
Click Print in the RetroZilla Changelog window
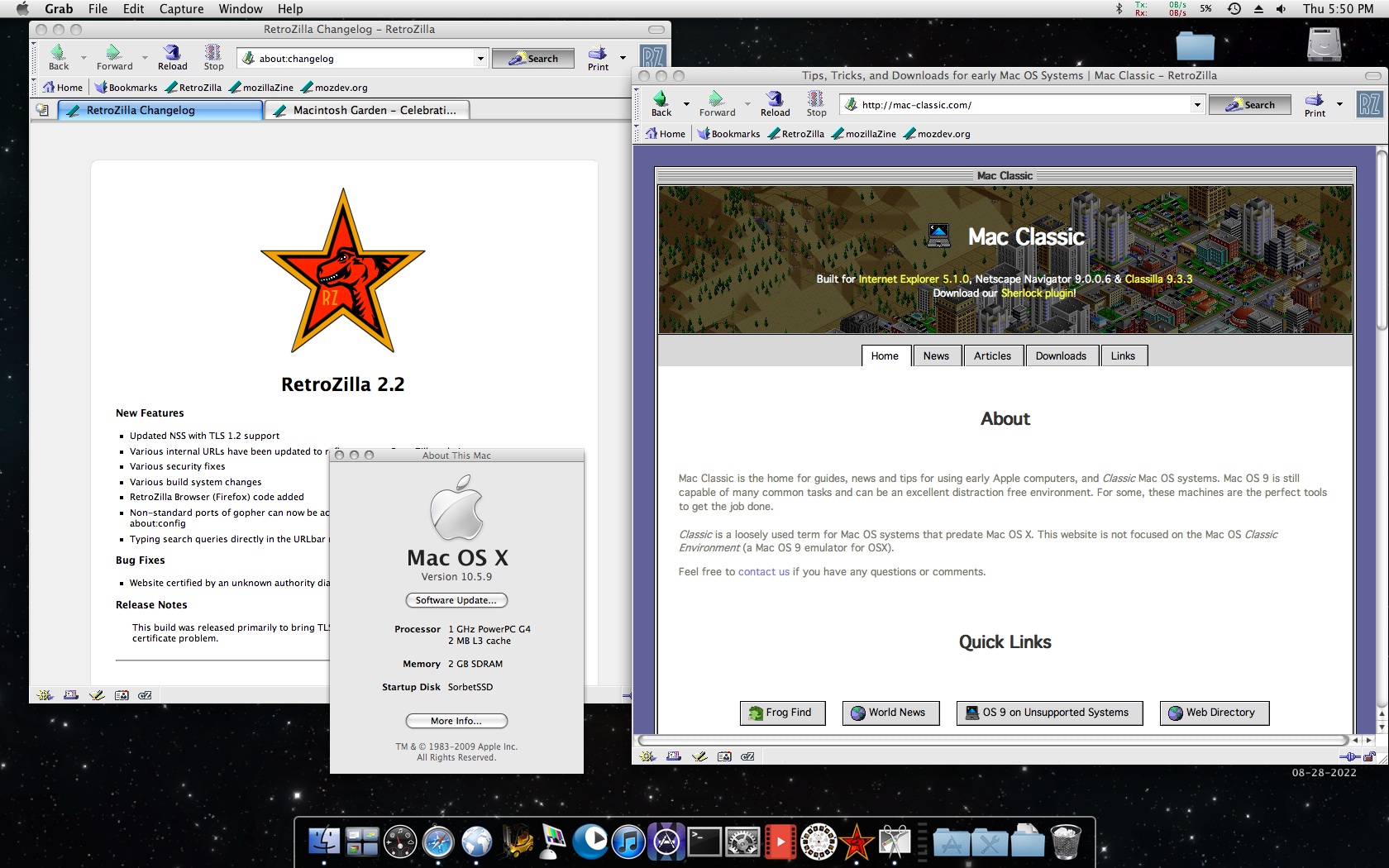[x=599, y=58]
